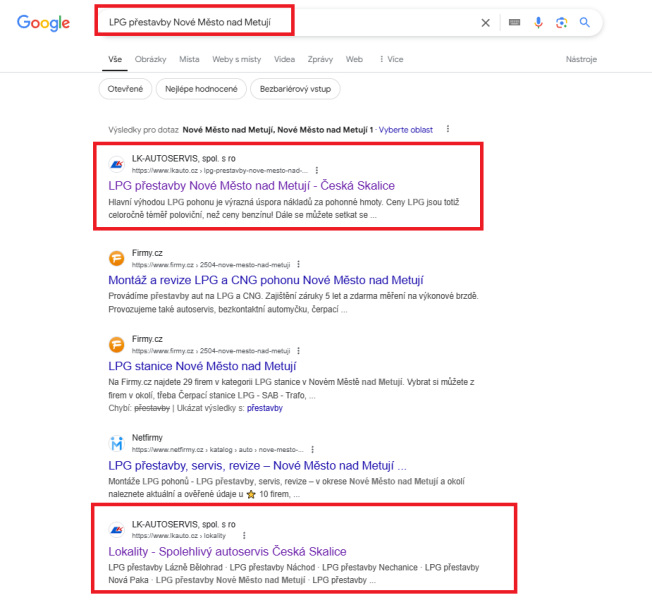652x600 pixels.
Task: Switch to the Zprávy tab
Action: coord(320,59)
